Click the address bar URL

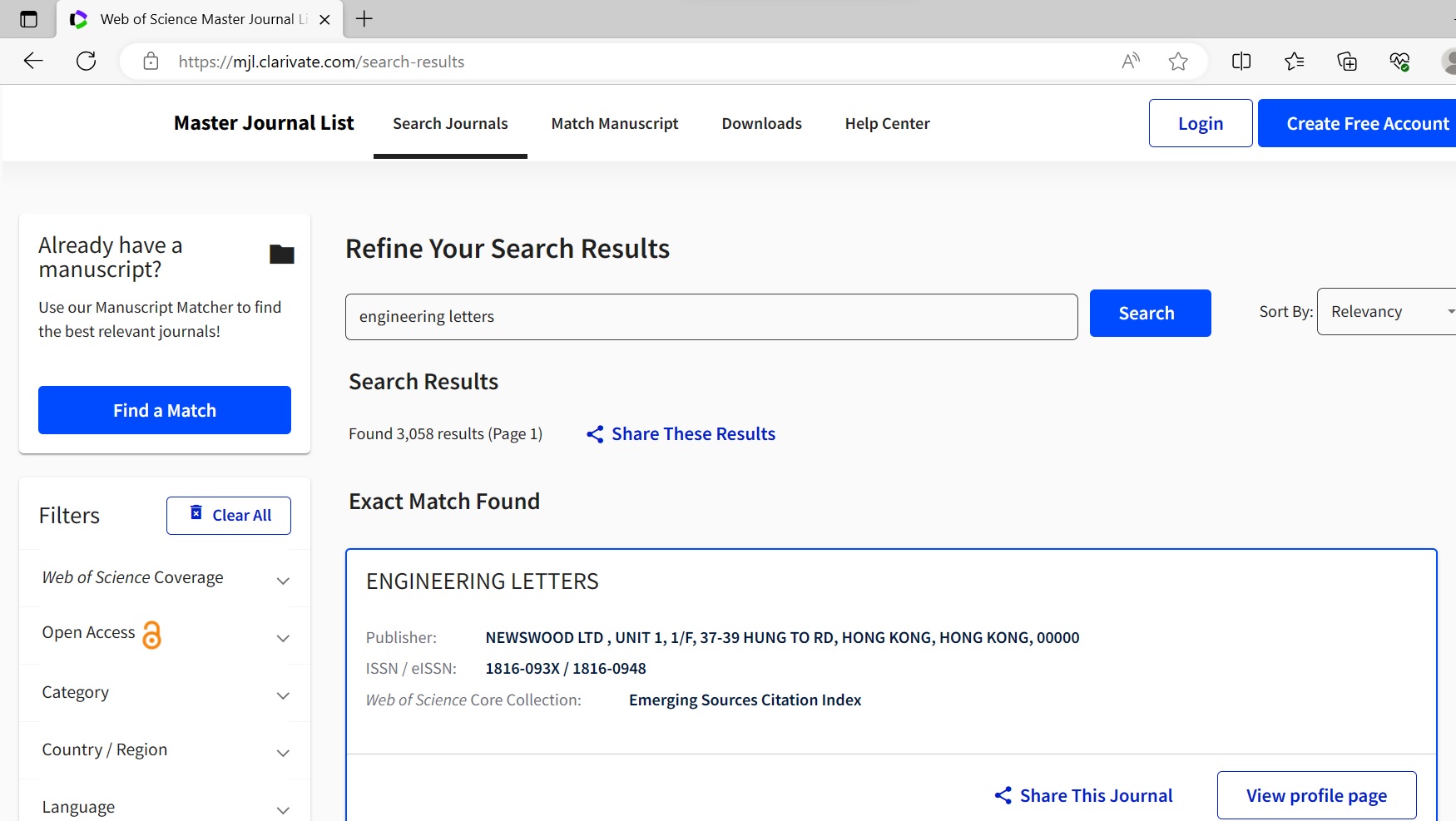pyautogui.click(x=321, y=62)
